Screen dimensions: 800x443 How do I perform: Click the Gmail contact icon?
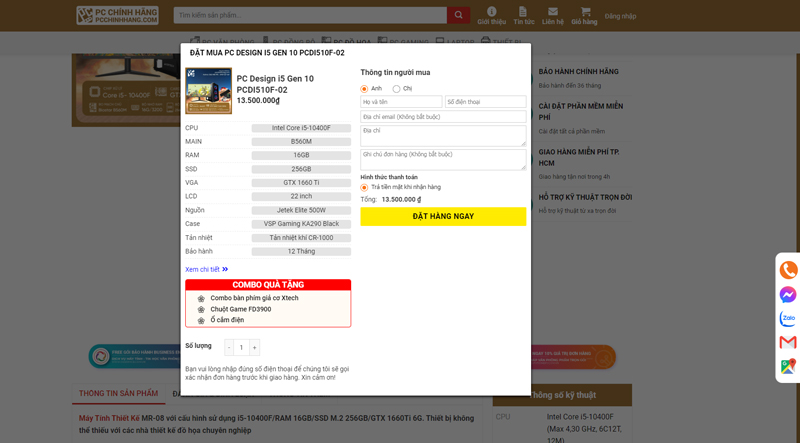click(788, 343)
